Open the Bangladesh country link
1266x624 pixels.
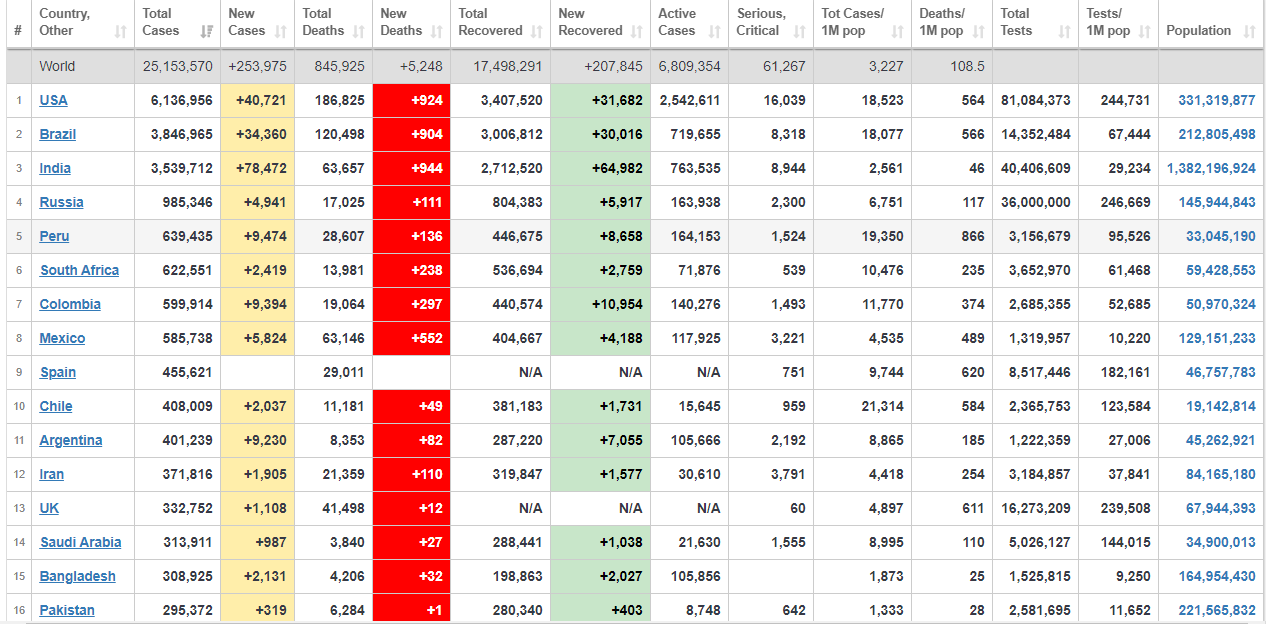pos(78,576)
